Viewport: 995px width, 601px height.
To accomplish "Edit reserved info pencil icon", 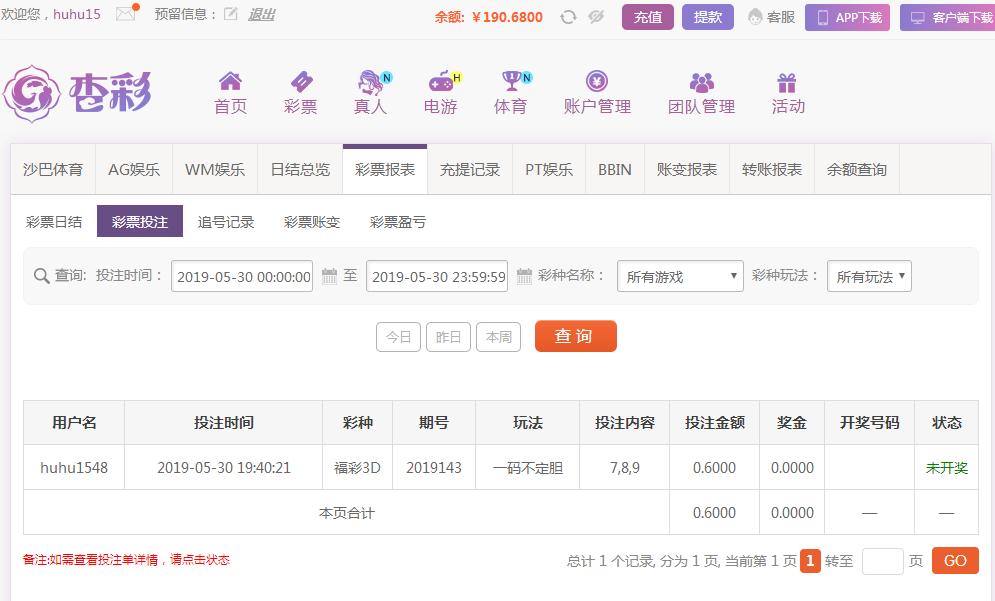I will tap(230, 14).
